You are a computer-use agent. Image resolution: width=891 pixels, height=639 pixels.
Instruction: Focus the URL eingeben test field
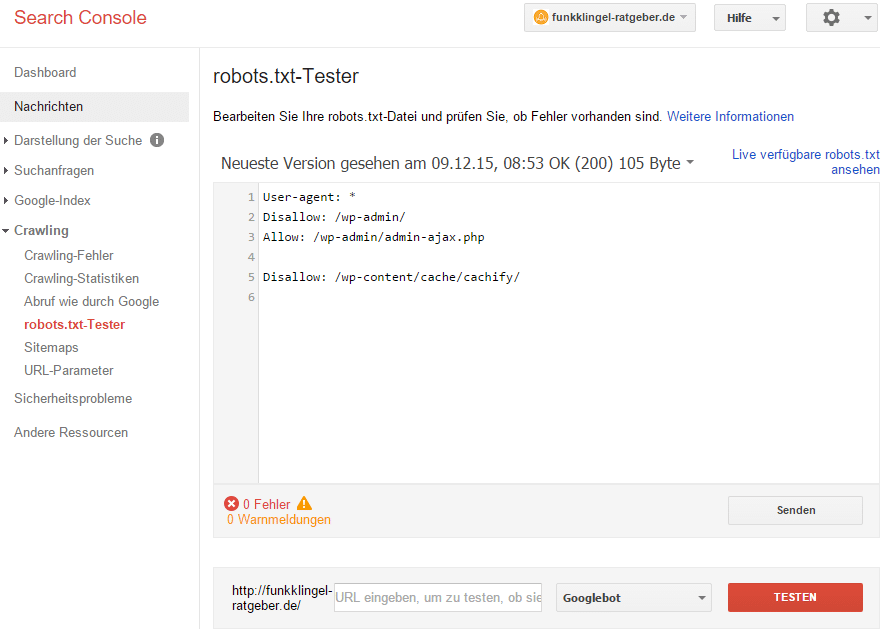438,598
